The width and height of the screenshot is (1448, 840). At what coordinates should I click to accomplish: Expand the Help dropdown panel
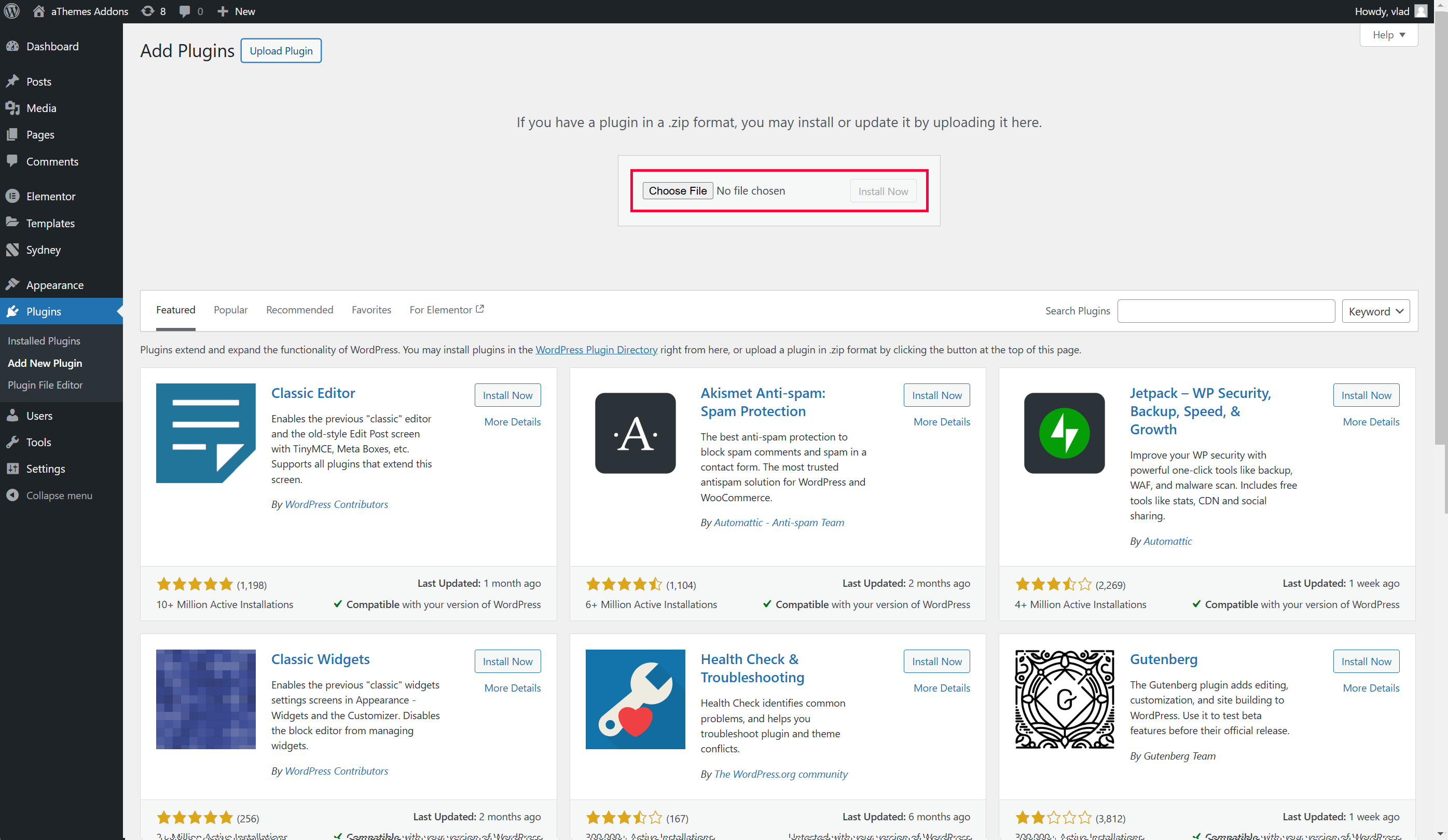click(1388, 35)
